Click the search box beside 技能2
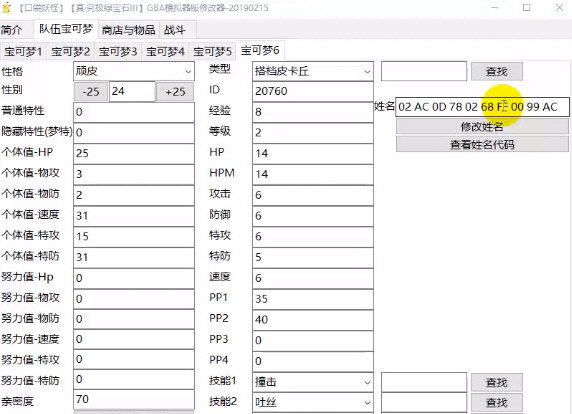 (x=424, y=402)
